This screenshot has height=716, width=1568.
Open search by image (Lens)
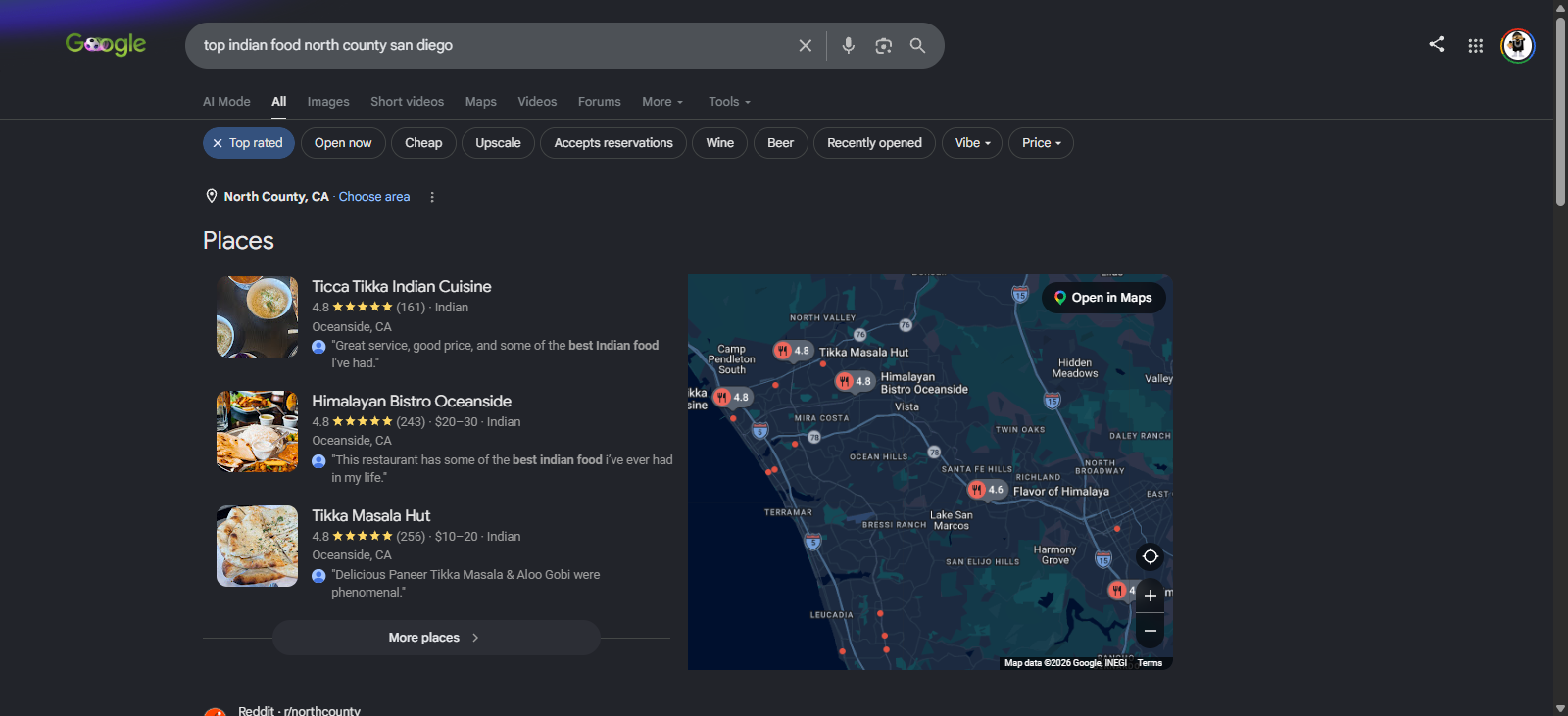[884, 45]
